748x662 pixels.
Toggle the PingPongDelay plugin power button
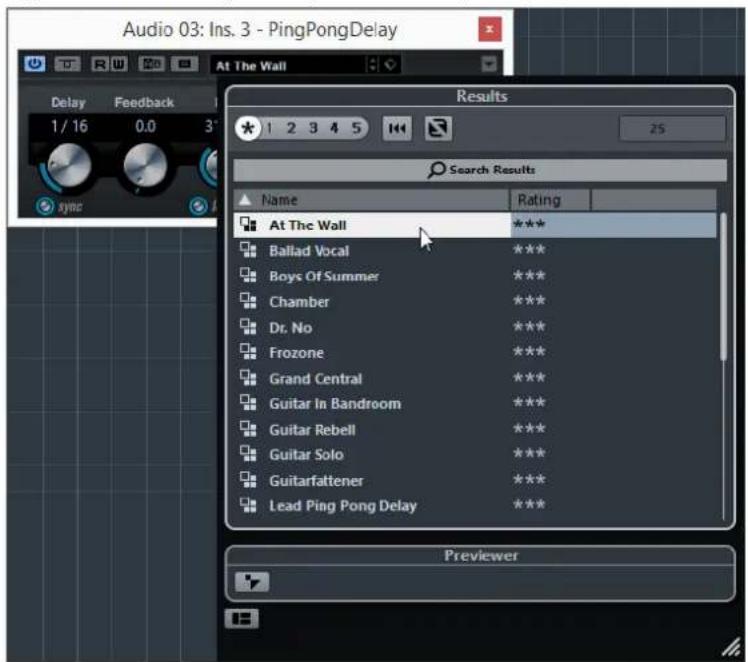click(34, 64)
